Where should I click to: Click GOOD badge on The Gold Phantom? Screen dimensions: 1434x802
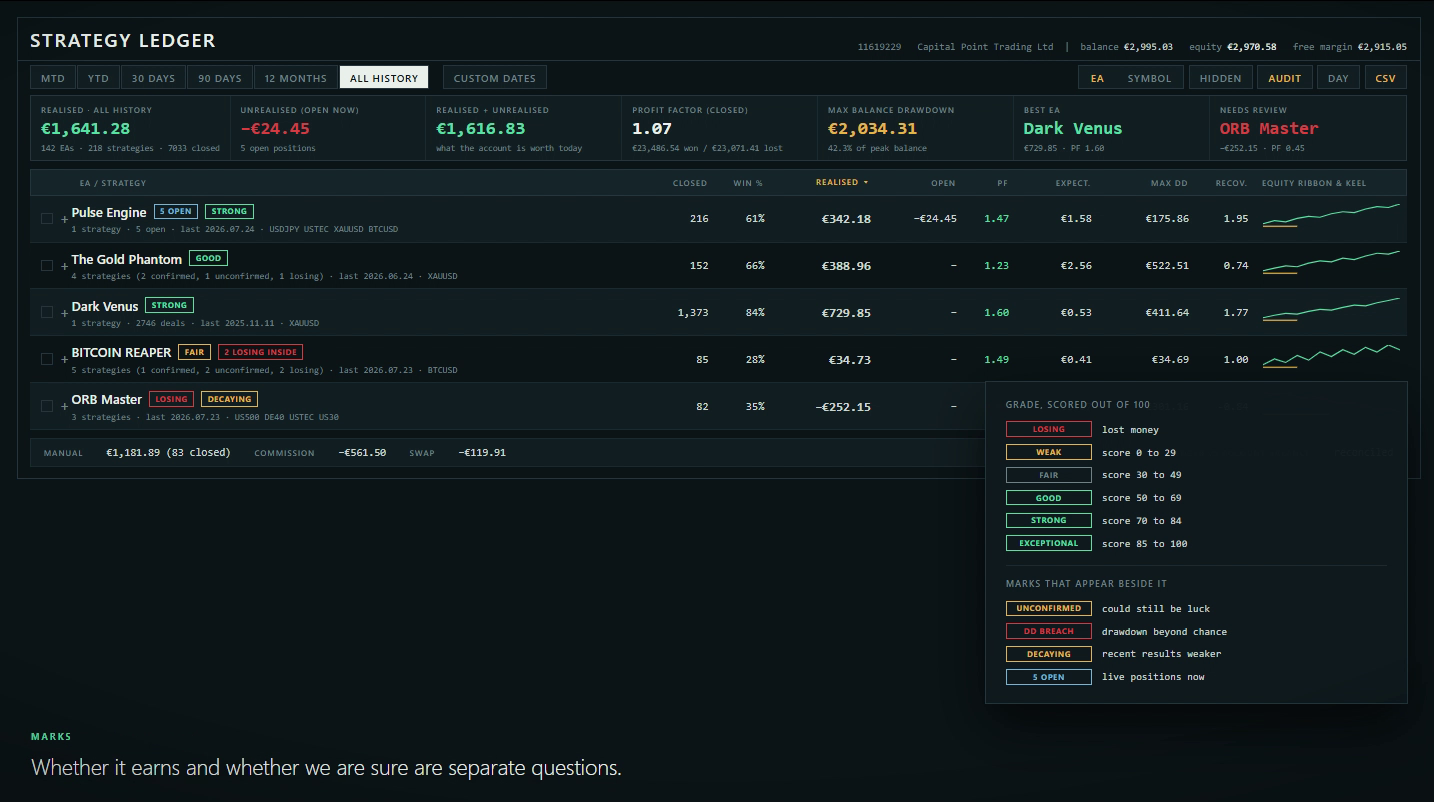tap(208, 258)
